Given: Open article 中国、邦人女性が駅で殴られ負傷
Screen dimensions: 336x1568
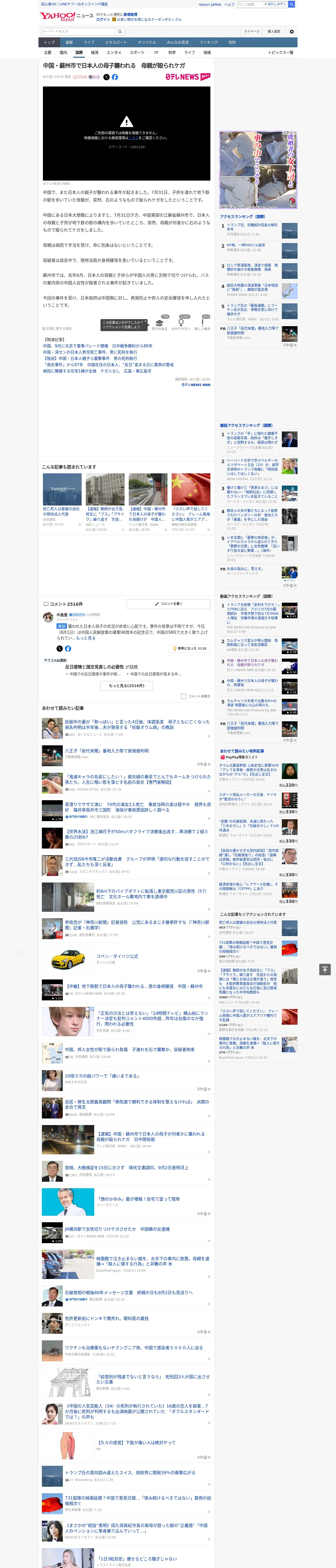Looking at the screenshot, I should [x=130, y=1050].
